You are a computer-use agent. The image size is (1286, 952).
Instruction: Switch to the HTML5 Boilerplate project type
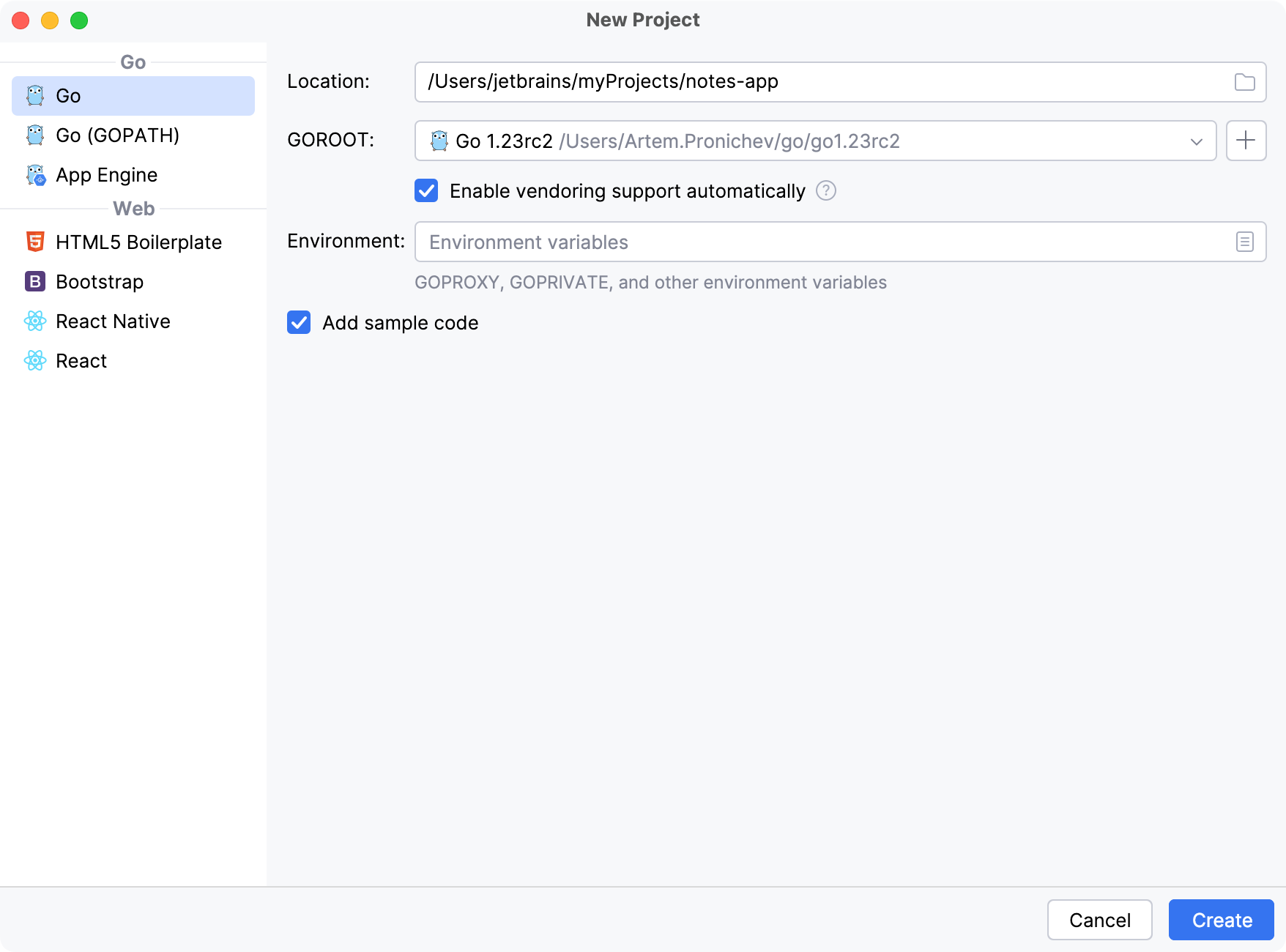click(139, 242)
